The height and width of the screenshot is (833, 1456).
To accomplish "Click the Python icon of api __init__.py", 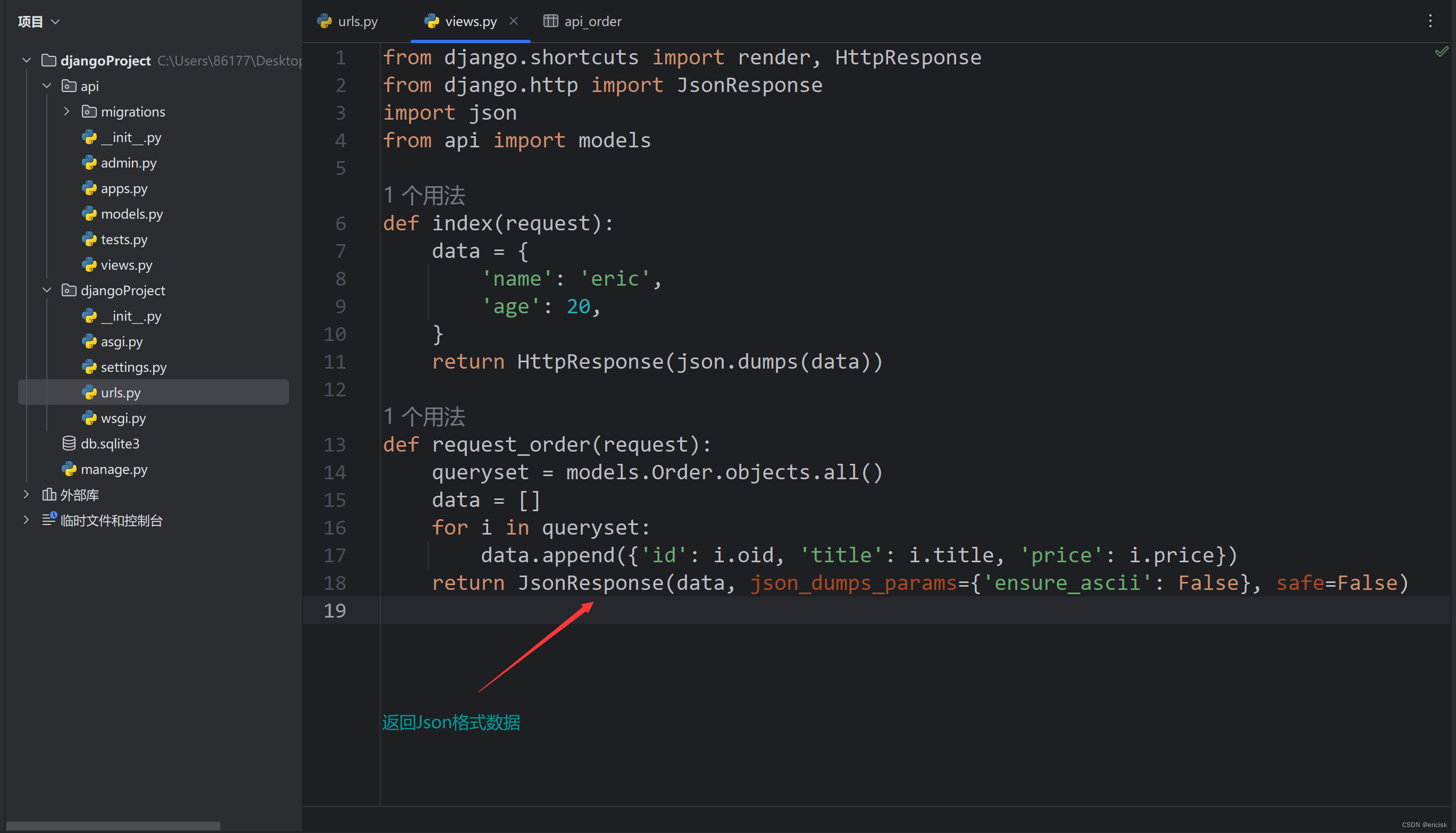I will click(89, 137).
